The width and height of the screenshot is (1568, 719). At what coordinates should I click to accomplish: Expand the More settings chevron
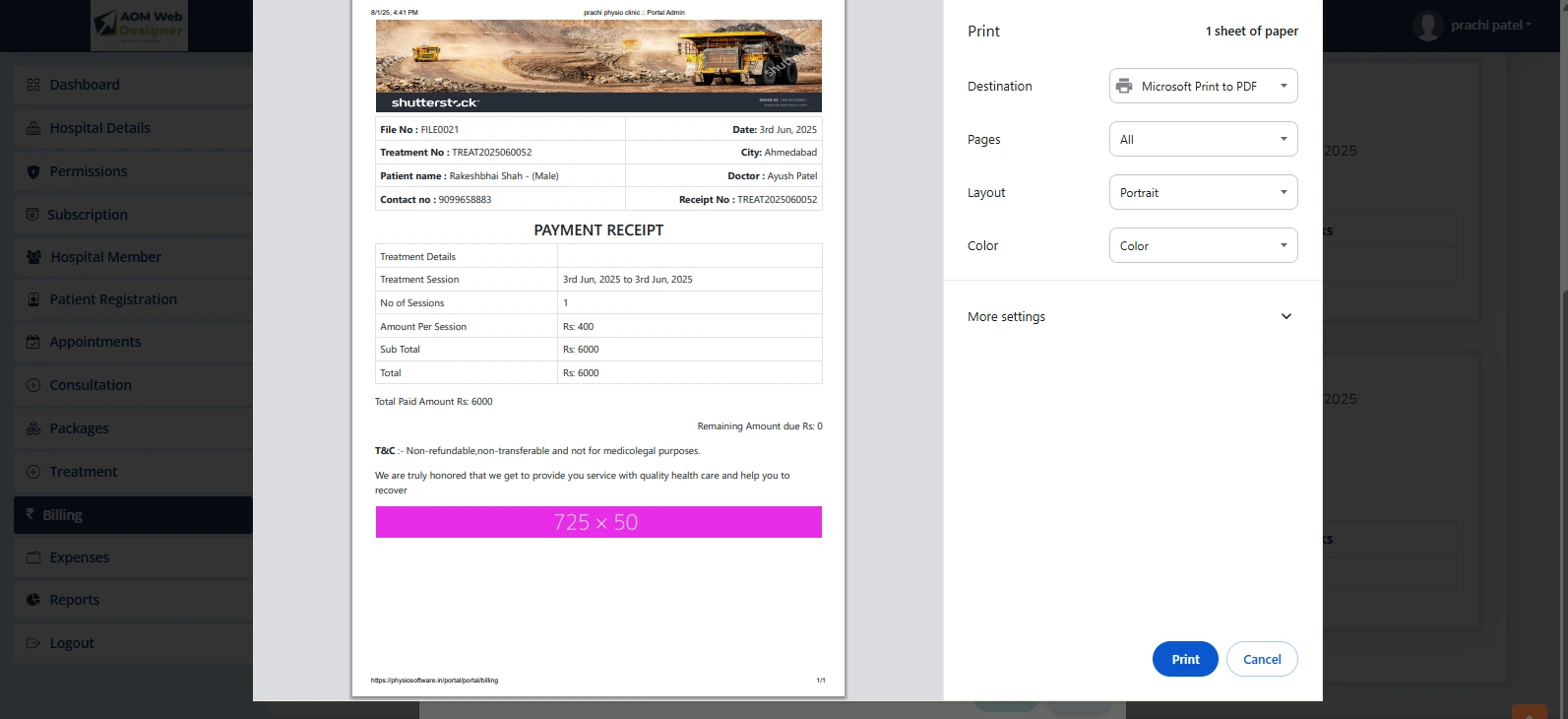[1286, 316]
